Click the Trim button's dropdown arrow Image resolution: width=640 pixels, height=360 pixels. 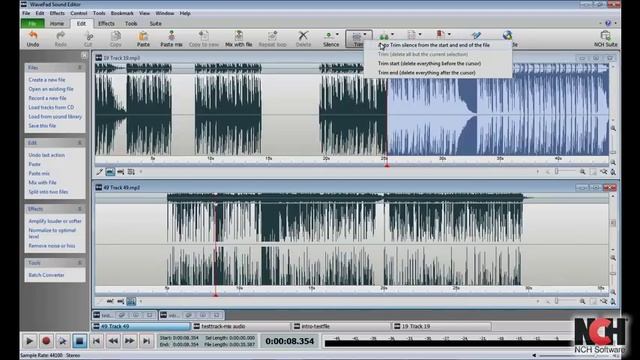365,34
